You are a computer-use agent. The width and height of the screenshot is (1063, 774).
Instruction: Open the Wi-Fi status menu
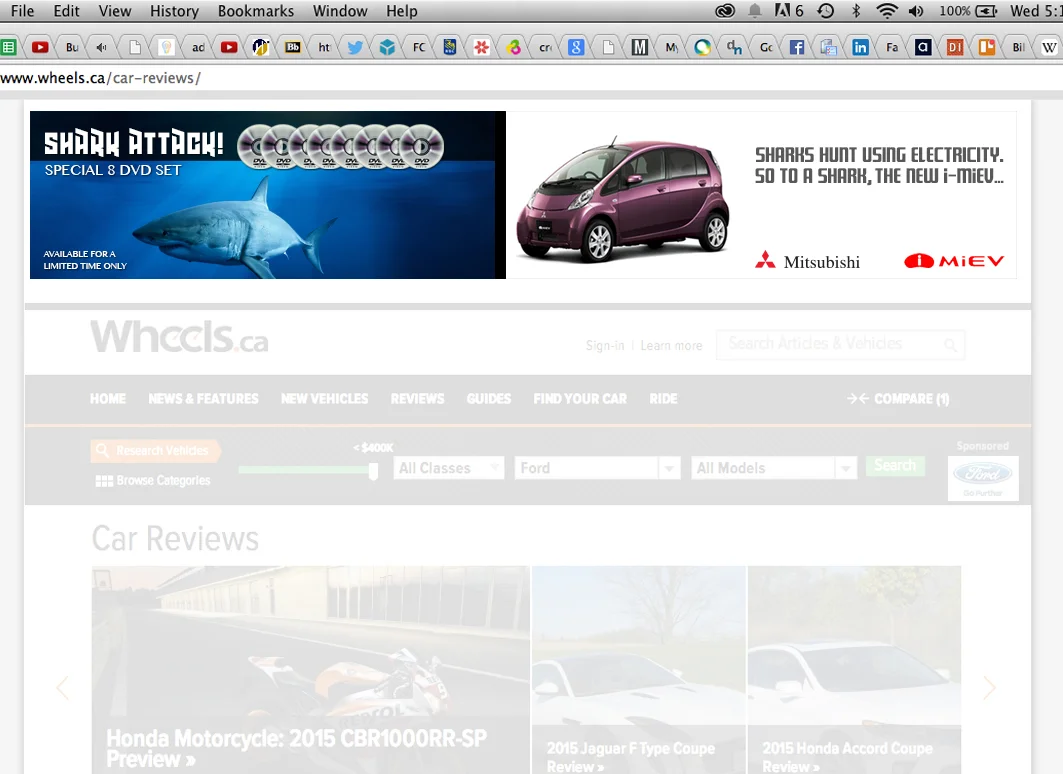[886, 11]
